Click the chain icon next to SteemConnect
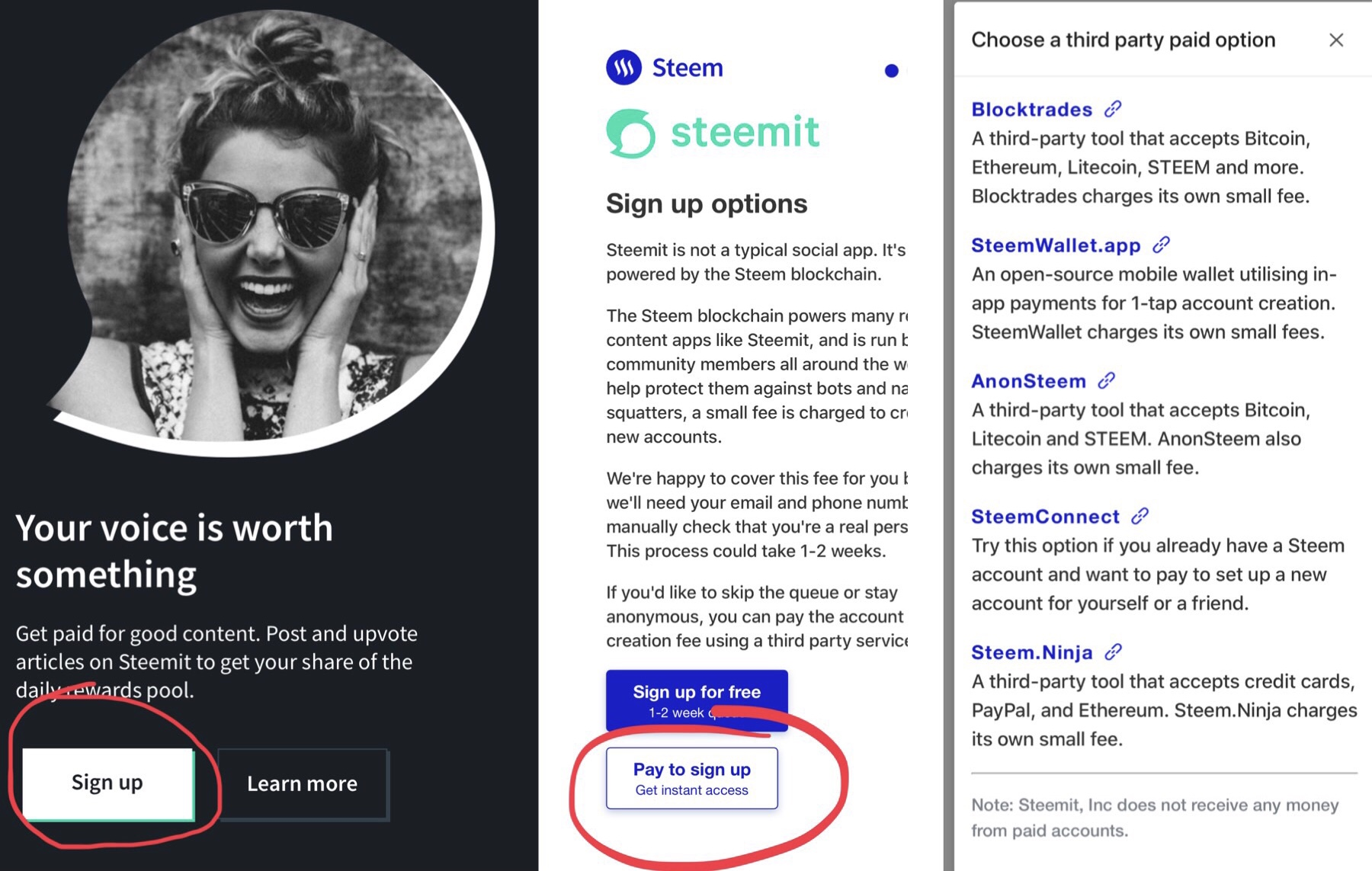 1140,516
